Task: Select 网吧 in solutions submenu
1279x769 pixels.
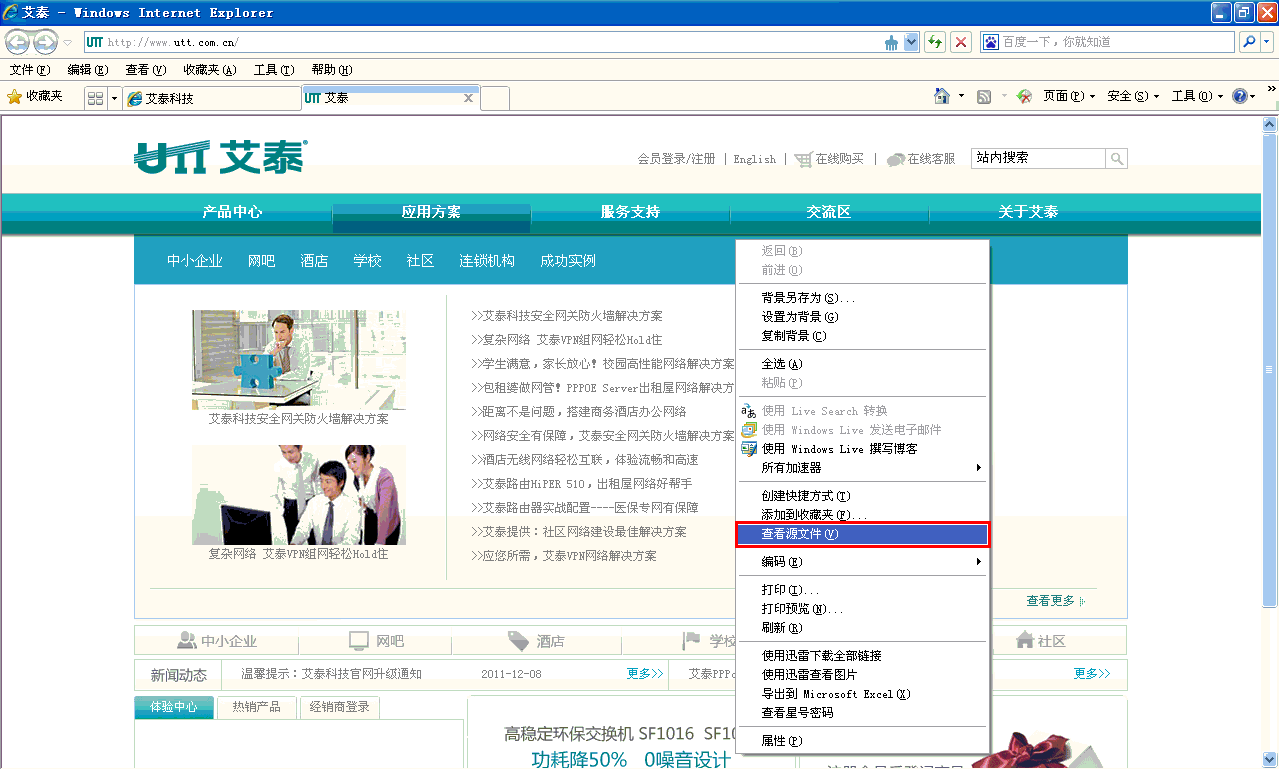Action: (262, 261)
